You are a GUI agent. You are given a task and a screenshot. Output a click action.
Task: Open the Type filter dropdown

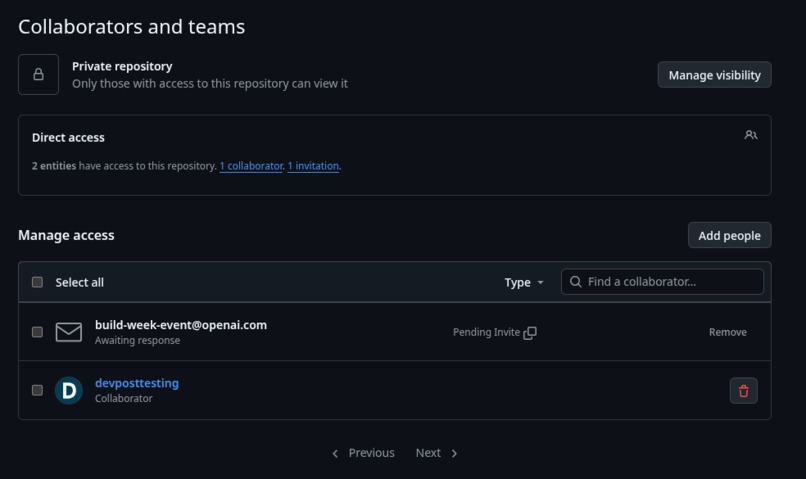coord(524,282)
